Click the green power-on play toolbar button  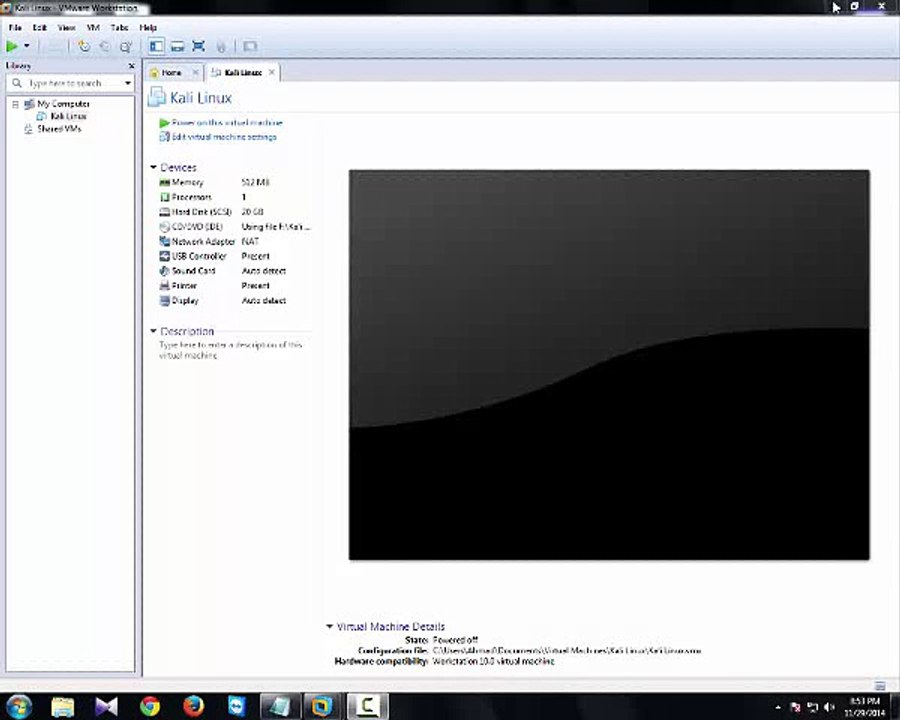tap(11, 47)
